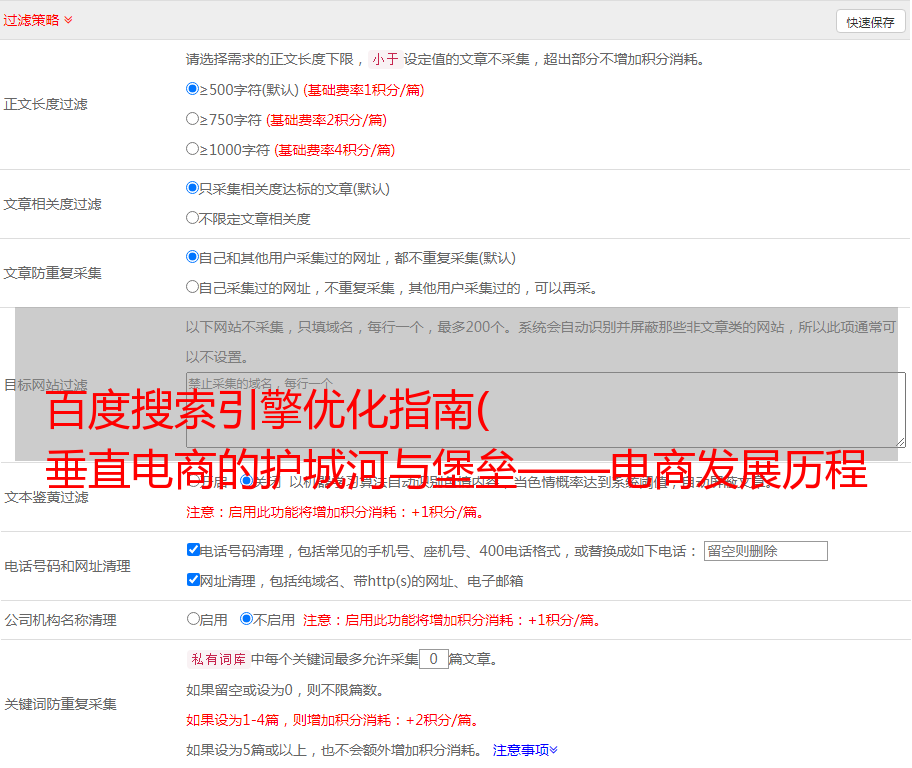Select 关闭 radio for 文本鉴黄过滤

click(x=246, y=481)
